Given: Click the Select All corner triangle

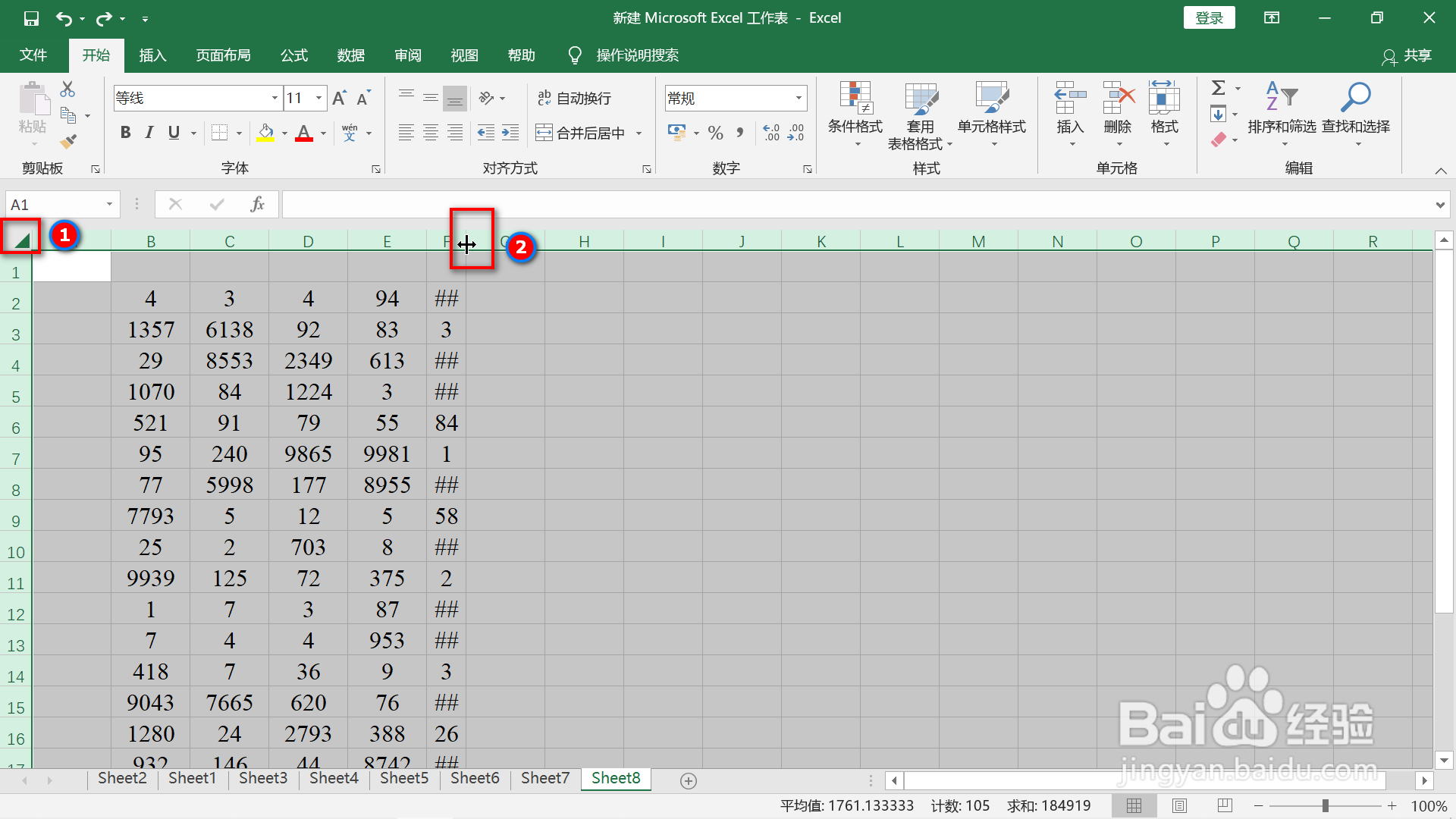Looking at the screenshot, I should tap(20, 240).
